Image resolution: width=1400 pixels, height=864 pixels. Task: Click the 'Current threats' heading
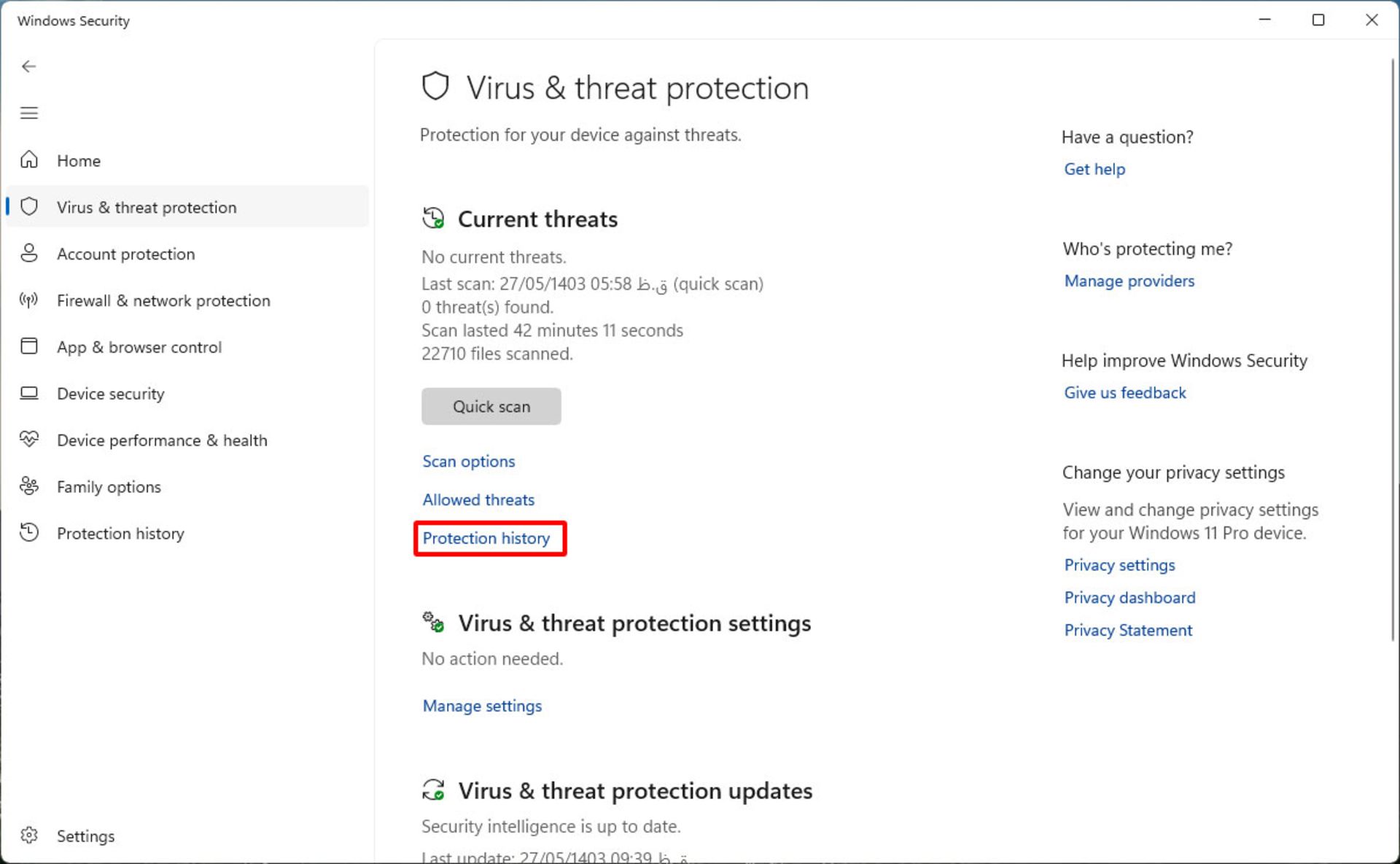point(537,219)
